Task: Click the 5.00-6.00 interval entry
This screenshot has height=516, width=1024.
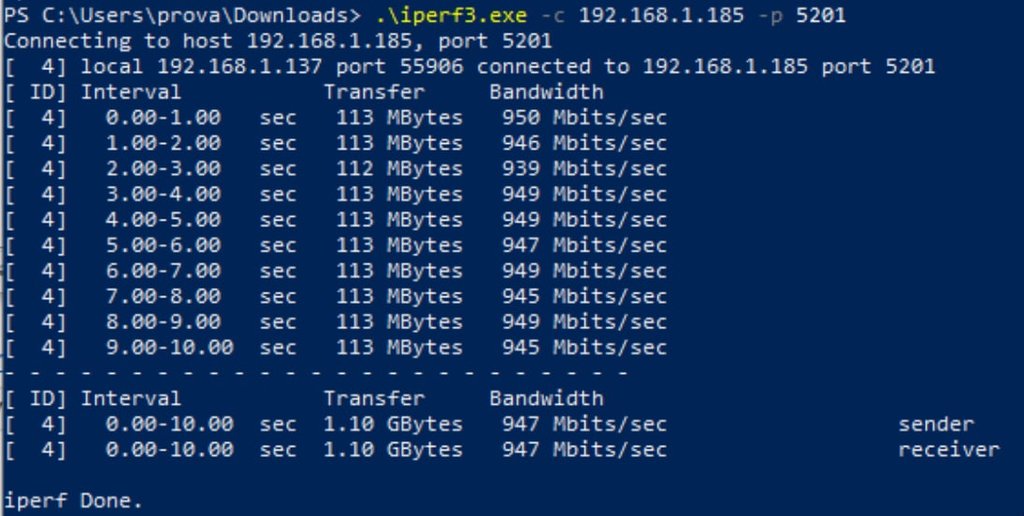Action: click(162, 245)
